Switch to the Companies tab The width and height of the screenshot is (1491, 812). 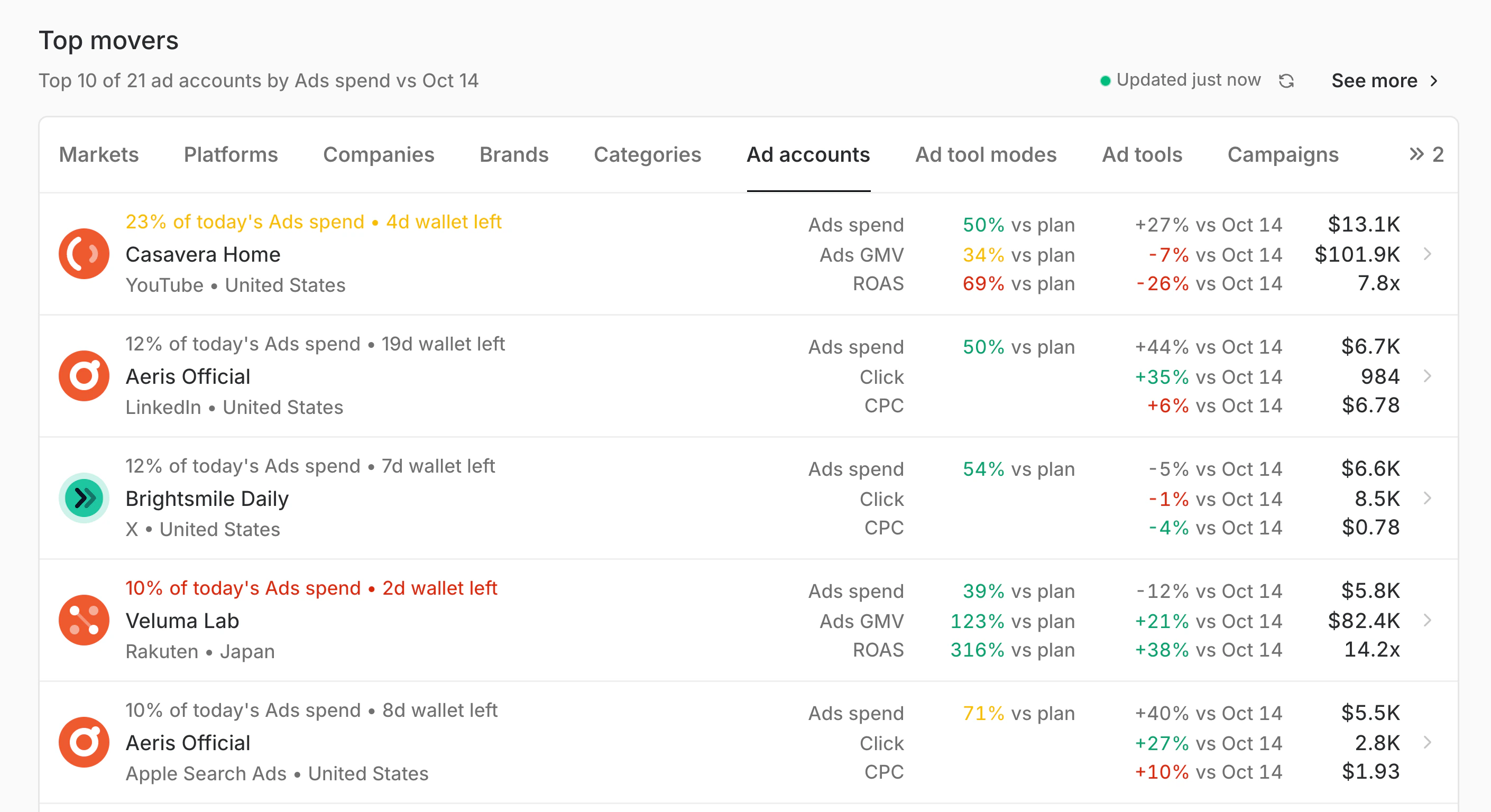(x=379, y=154)
